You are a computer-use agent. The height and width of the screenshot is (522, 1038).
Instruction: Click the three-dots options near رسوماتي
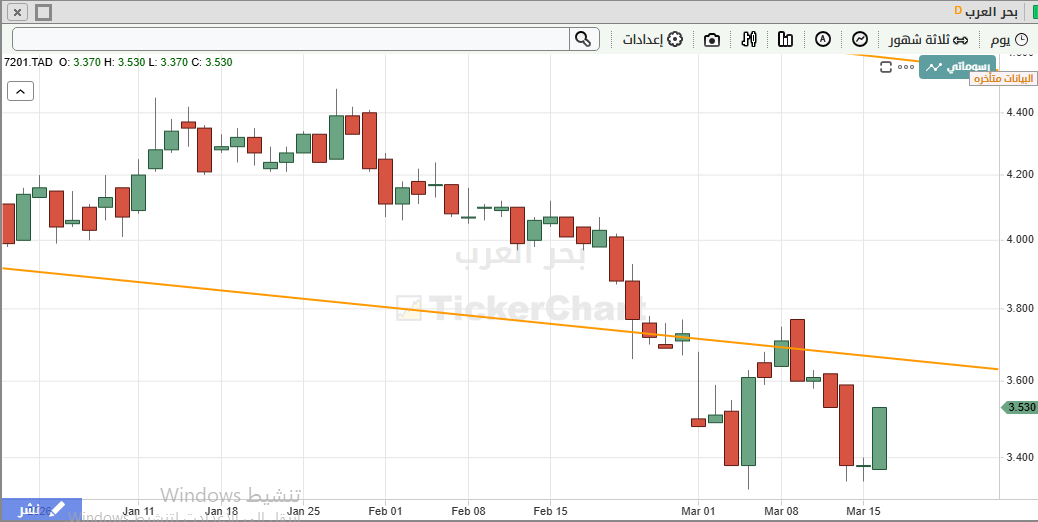click(x=906, y=67)
